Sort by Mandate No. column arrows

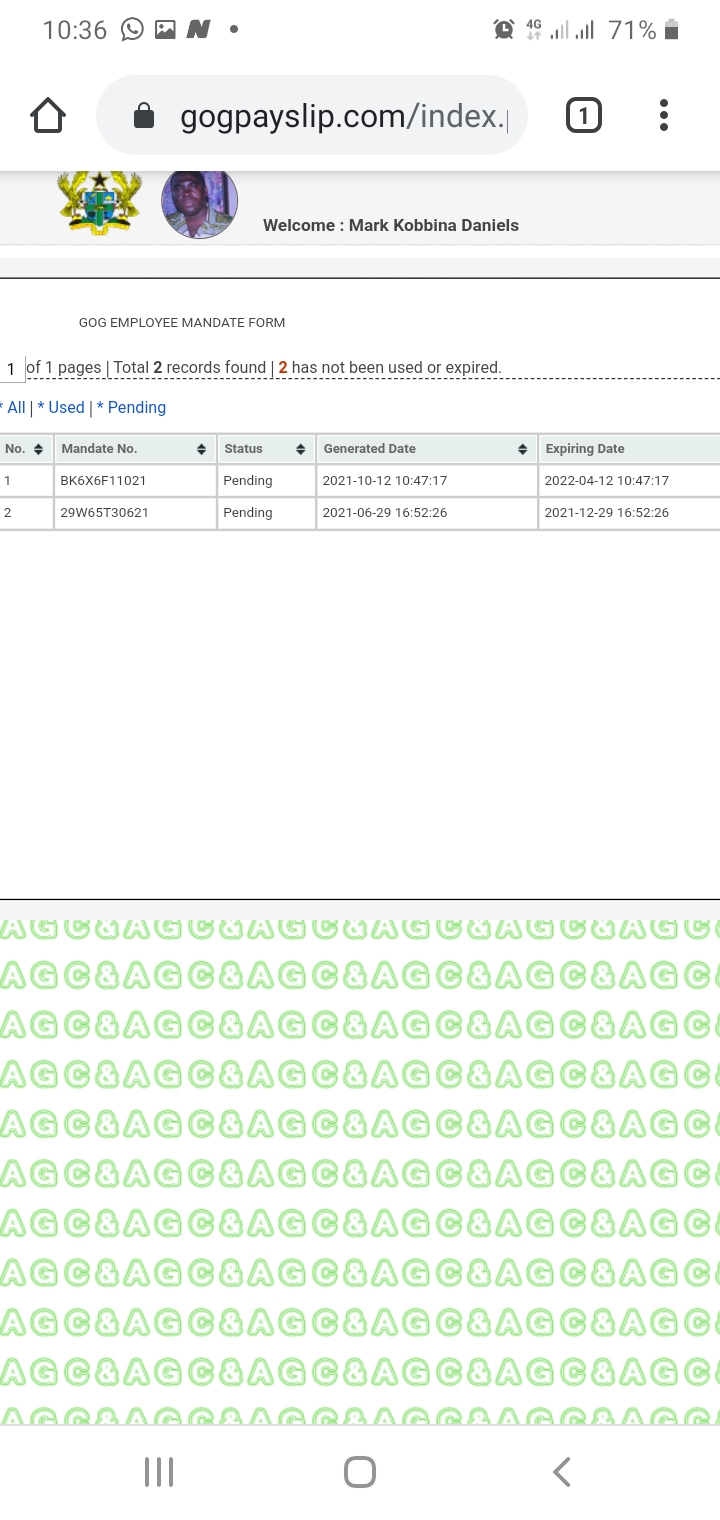click(x=201, y=449)
